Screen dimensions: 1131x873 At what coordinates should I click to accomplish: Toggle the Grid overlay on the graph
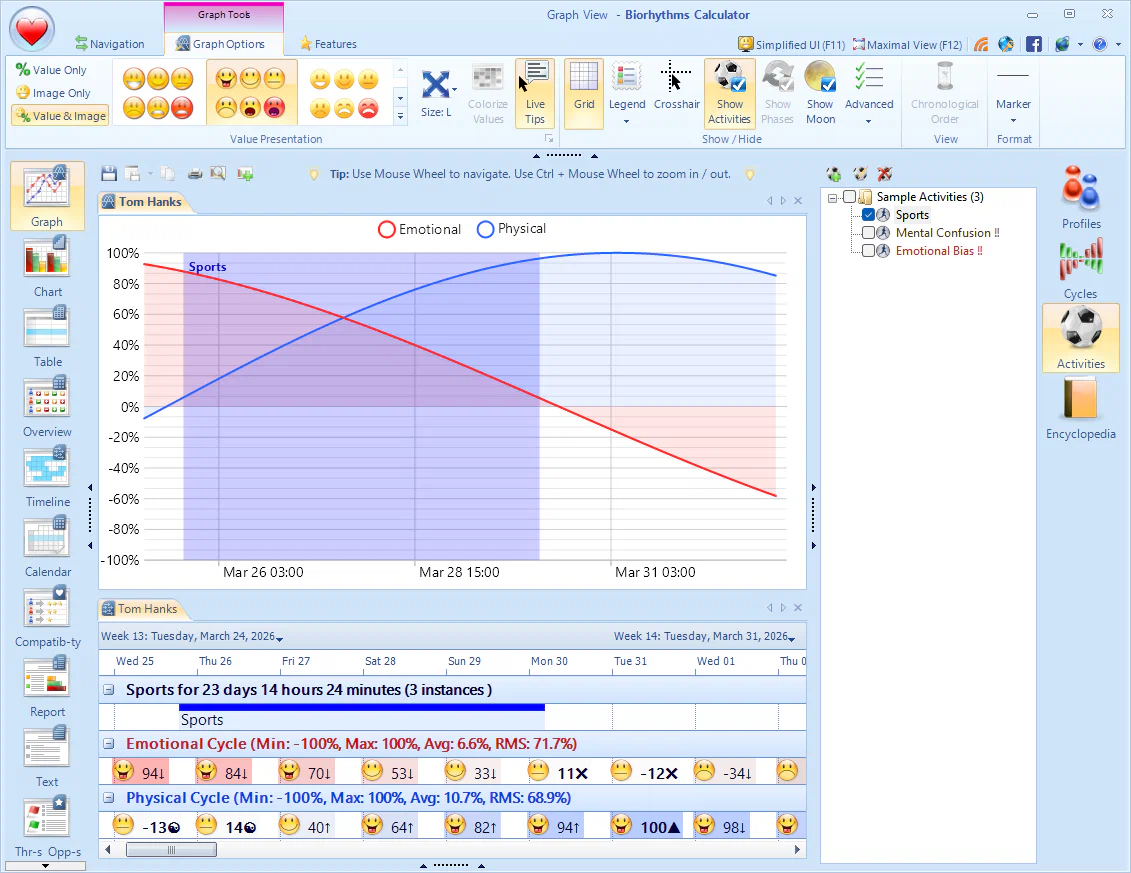pyautogui.click(x=583, y=91)
